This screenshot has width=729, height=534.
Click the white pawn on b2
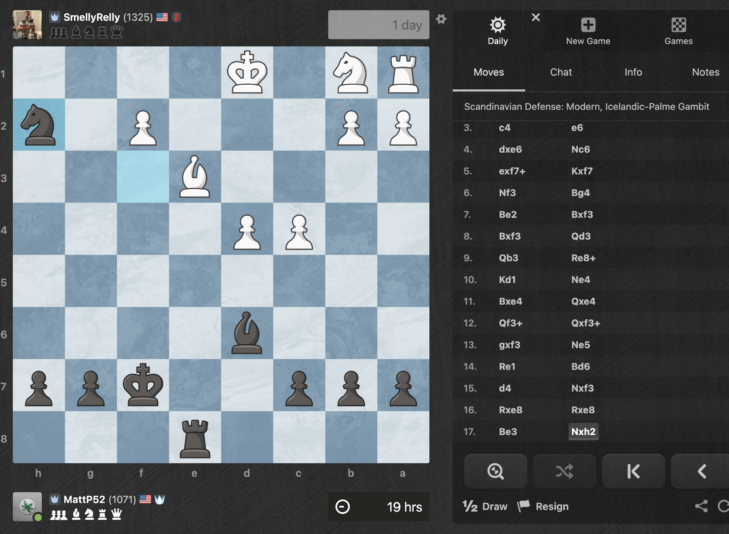351,125
